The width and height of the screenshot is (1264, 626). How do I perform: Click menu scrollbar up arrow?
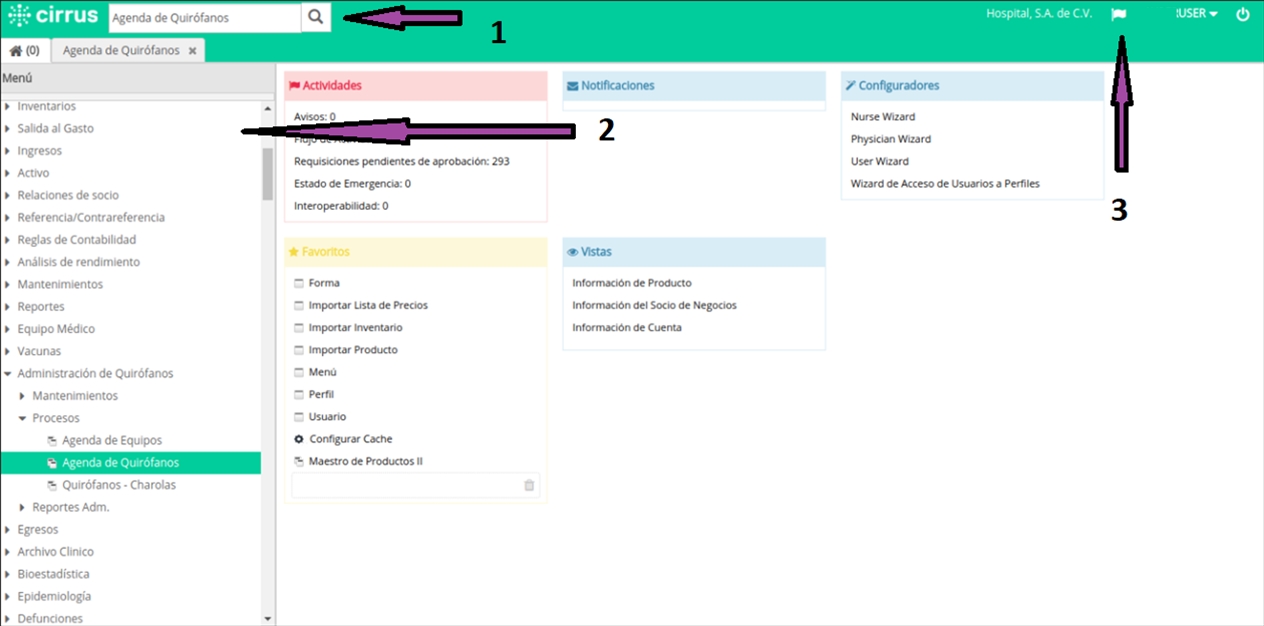click(x=267, y=108)
